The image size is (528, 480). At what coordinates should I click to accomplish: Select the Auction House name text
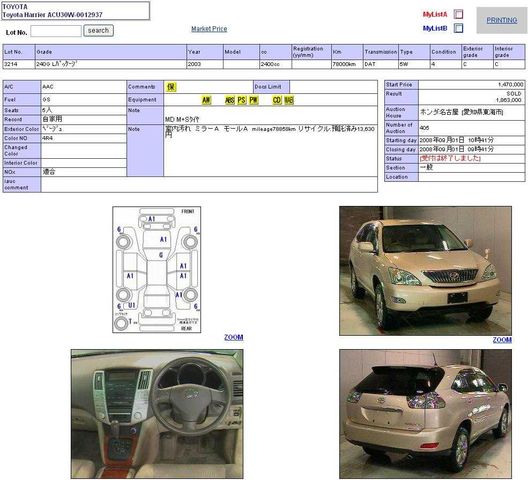click(x=461, y=112)
